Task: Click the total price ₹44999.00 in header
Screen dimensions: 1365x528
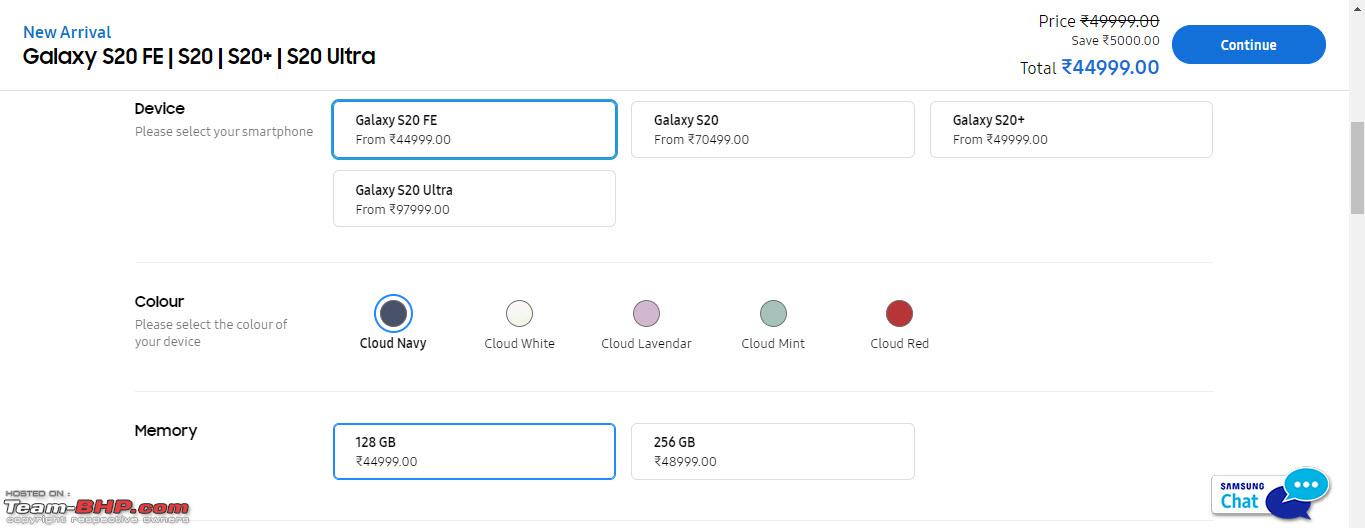Action: pos(1110,67)
